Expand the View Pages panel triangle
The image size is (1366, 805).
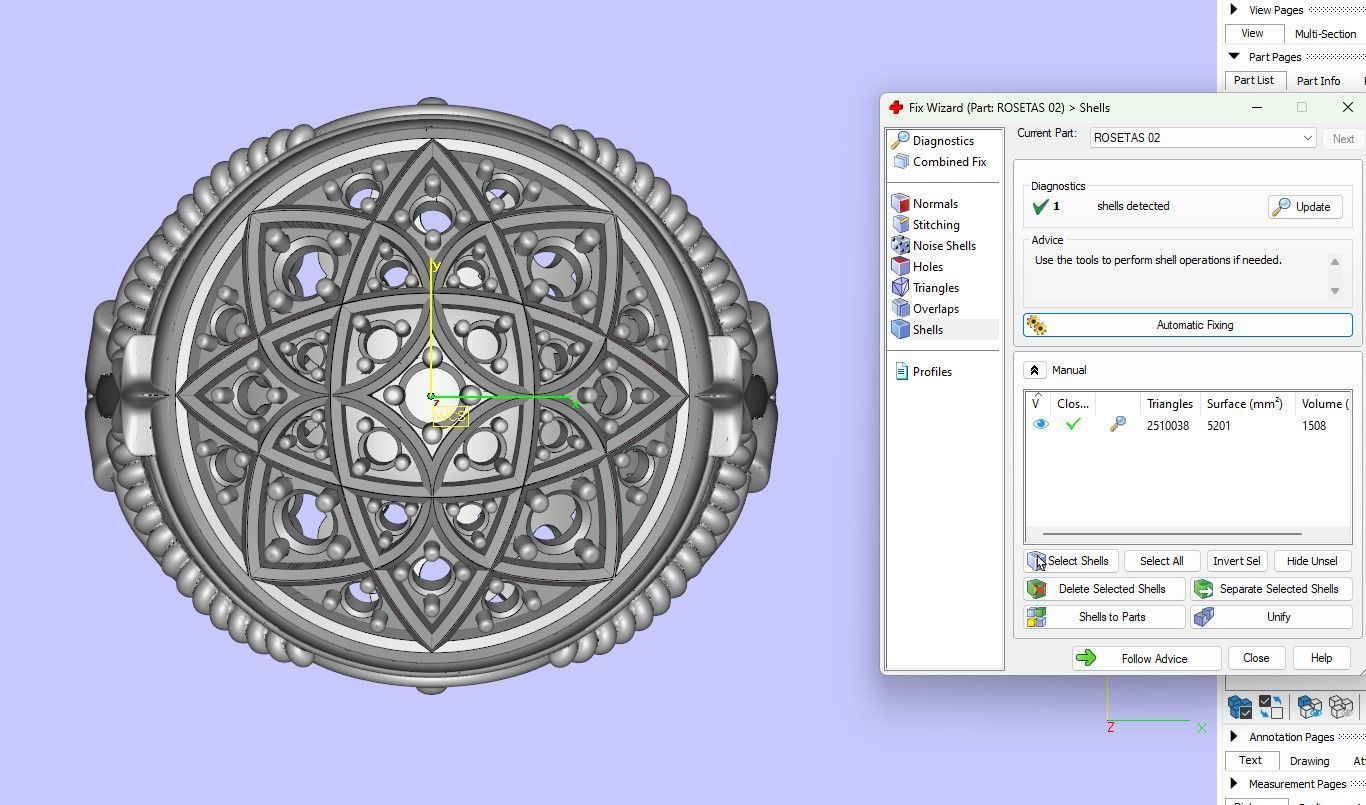[x=1234, y=10]
